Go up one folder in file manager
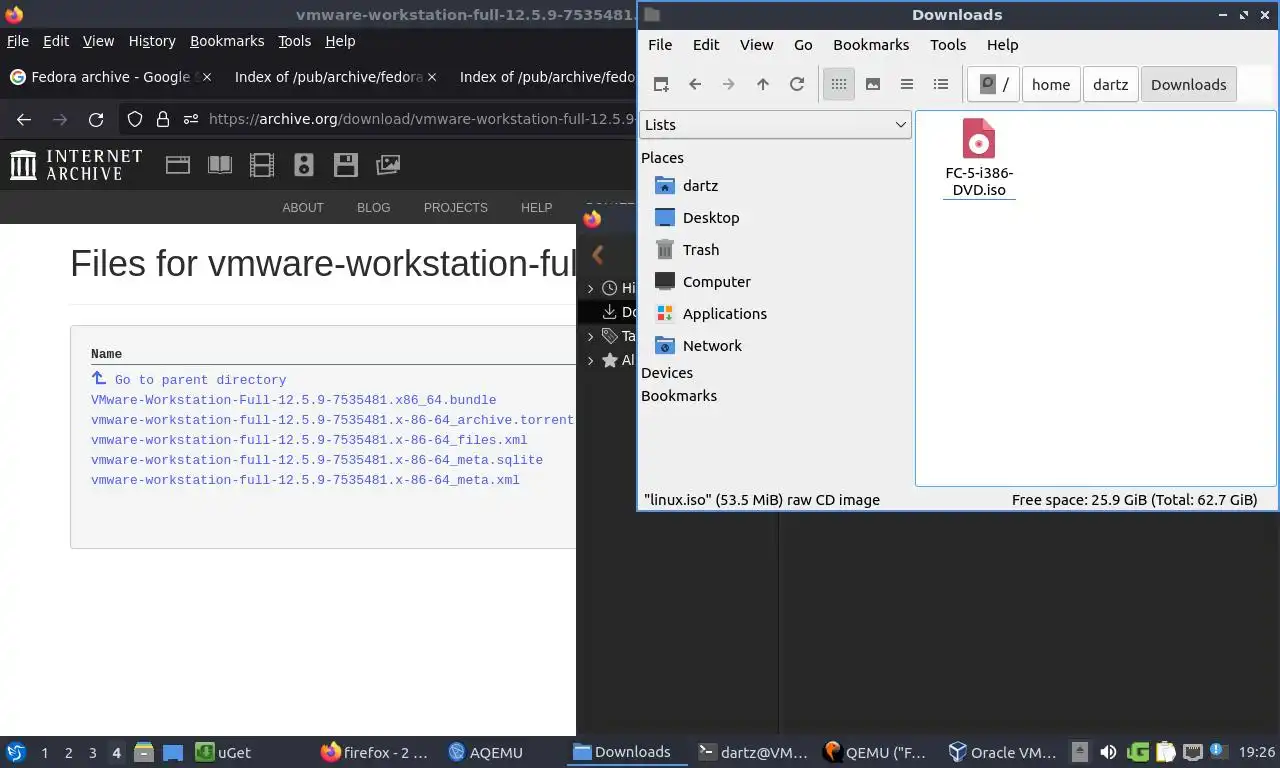Image resolution: width=1280 pixels, height=768 pixels. (763, 85)
